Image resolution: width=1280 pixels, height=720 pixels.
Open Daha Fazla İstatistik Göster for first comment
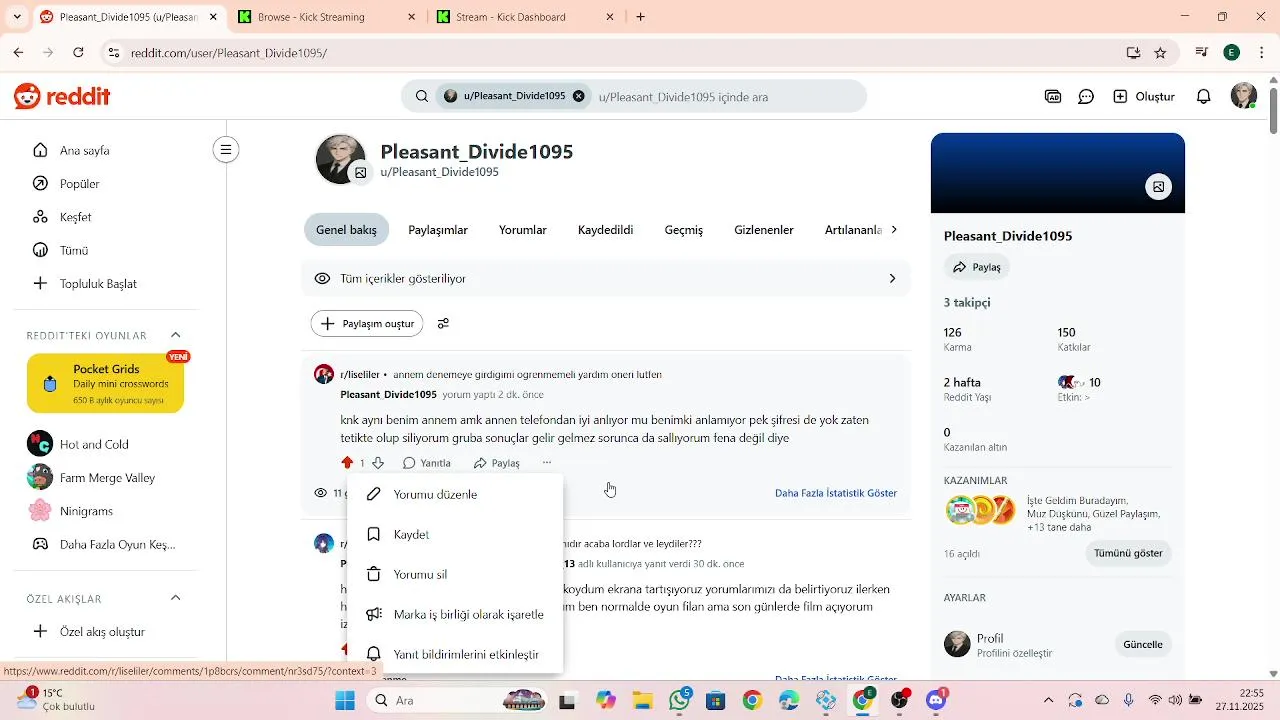click(x=836, y=493)
